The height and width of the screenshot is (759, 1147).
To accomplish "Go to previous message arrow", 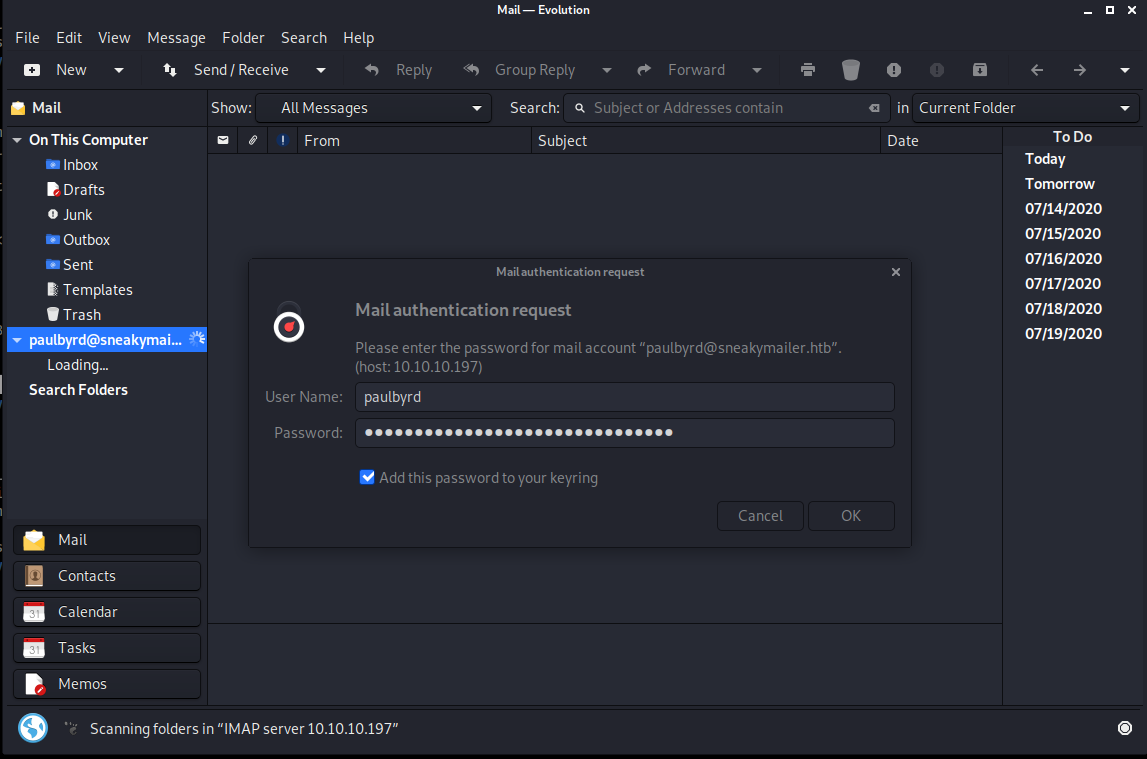I will pos(1037,70).
